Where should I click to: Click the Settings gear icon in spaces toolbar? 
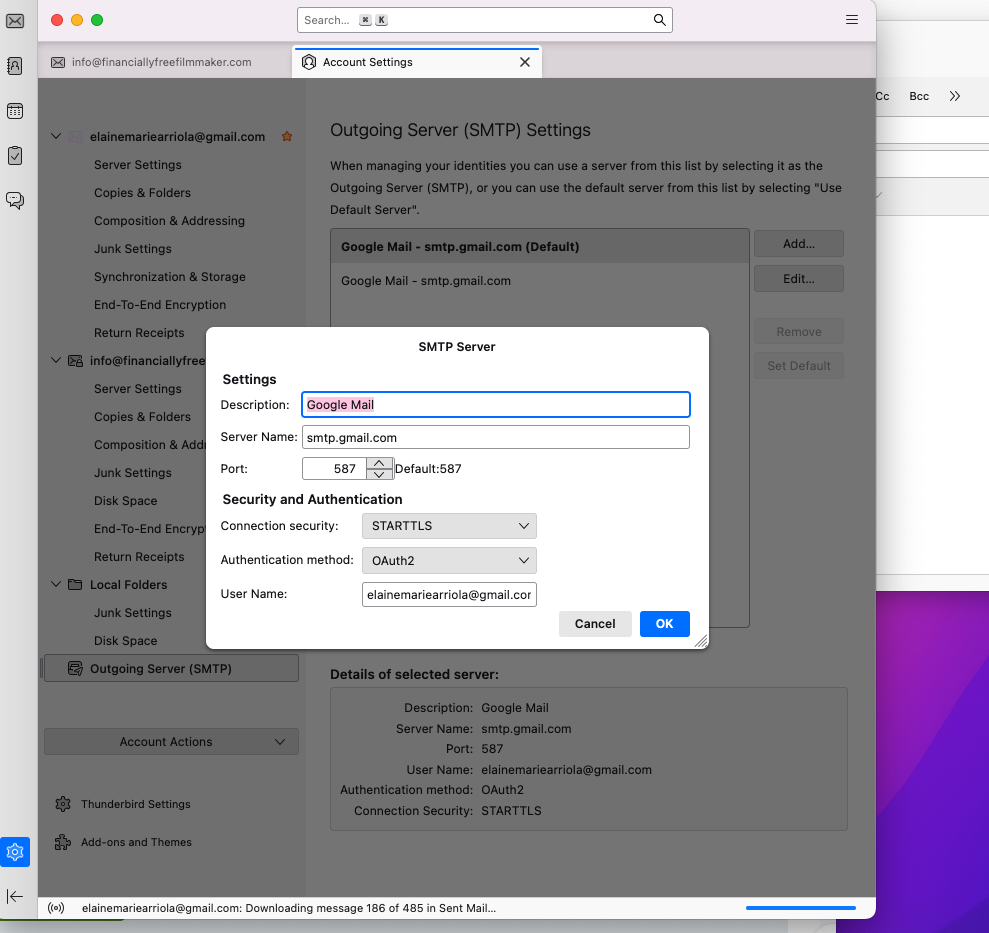15,852
